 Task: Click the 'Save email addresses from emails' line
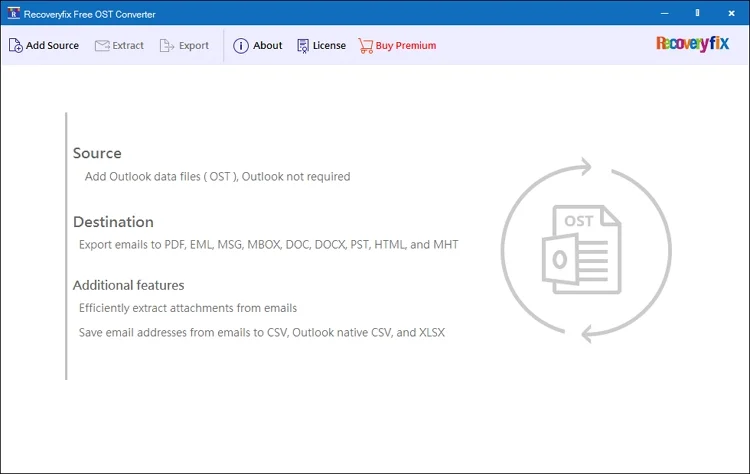click(262, 332)
